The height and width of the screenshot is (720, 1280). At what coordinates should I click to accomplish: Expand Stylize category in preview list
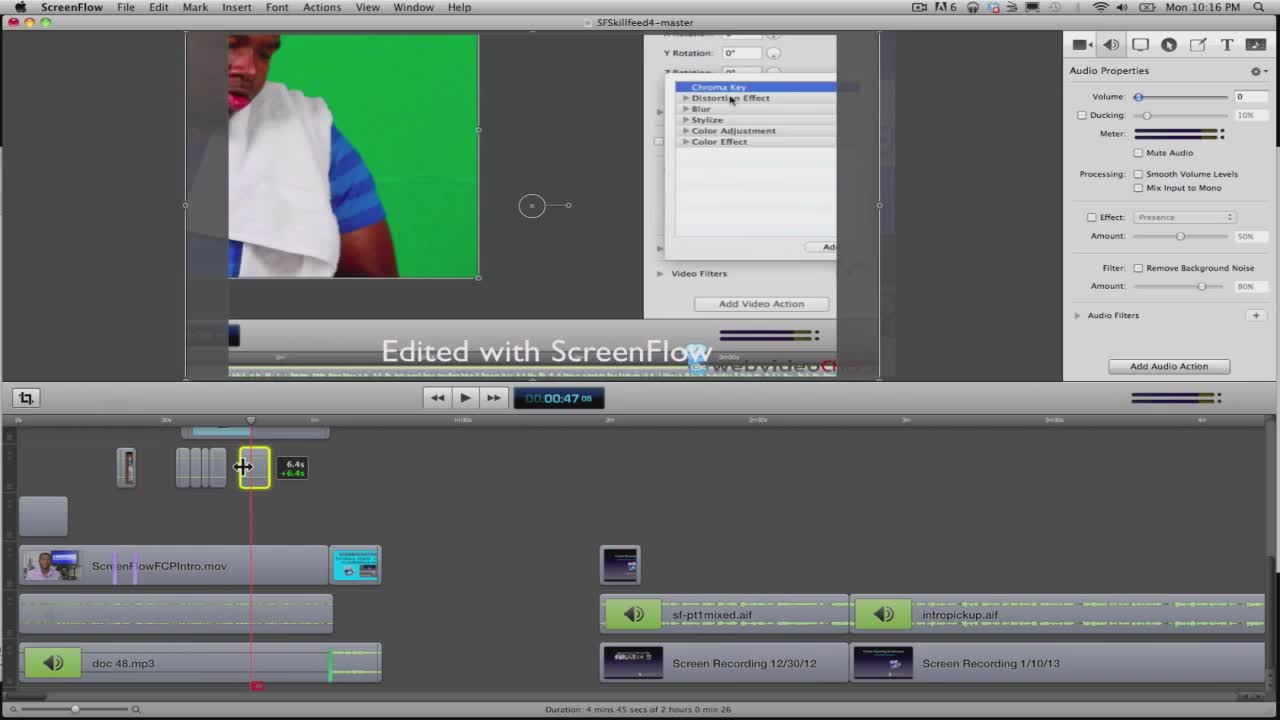pyautogui.click(x=685, y=120)
